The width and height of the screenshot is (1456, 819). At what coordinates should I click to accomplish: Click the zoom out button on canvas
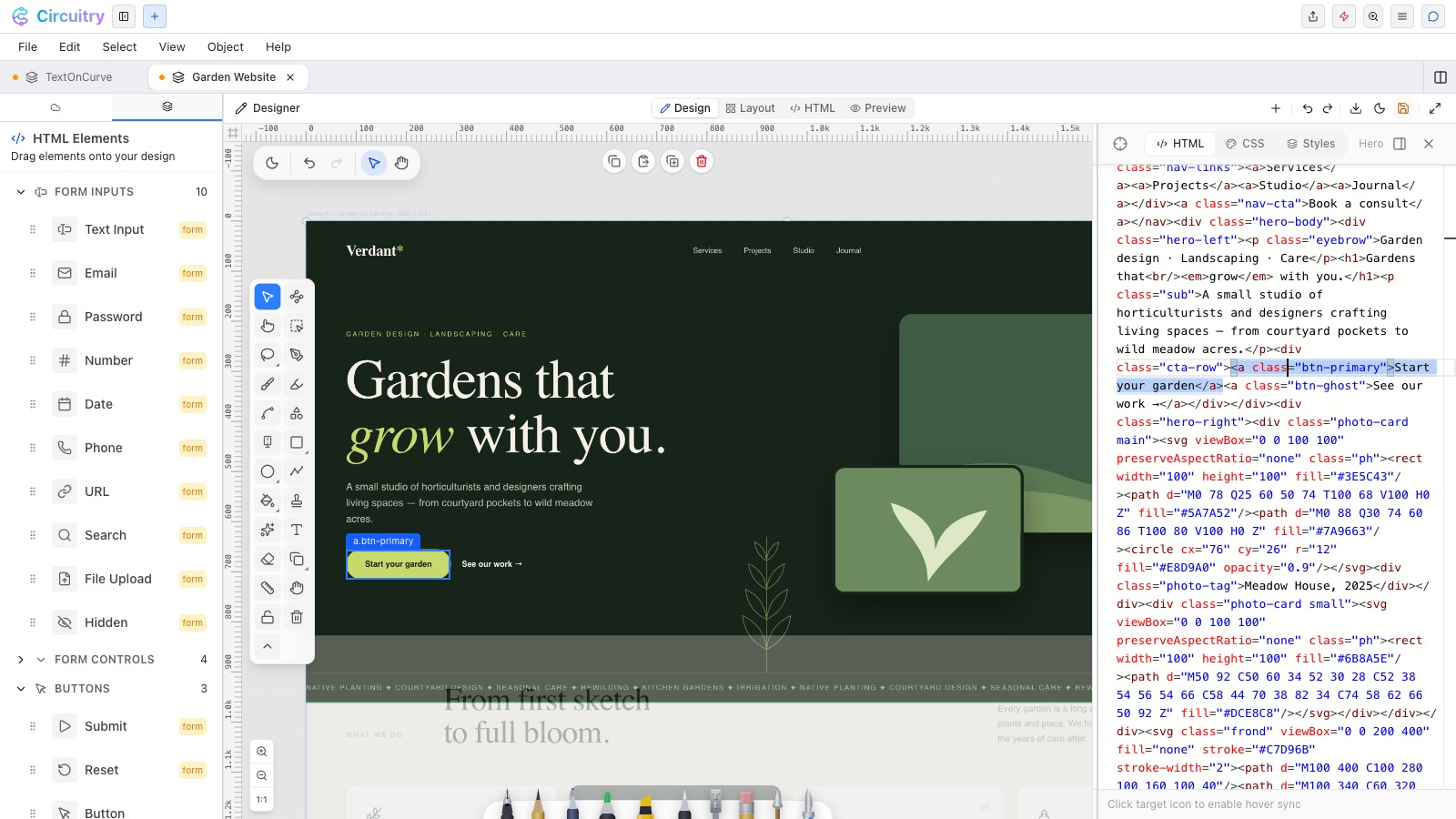click(x=262, y=775)
